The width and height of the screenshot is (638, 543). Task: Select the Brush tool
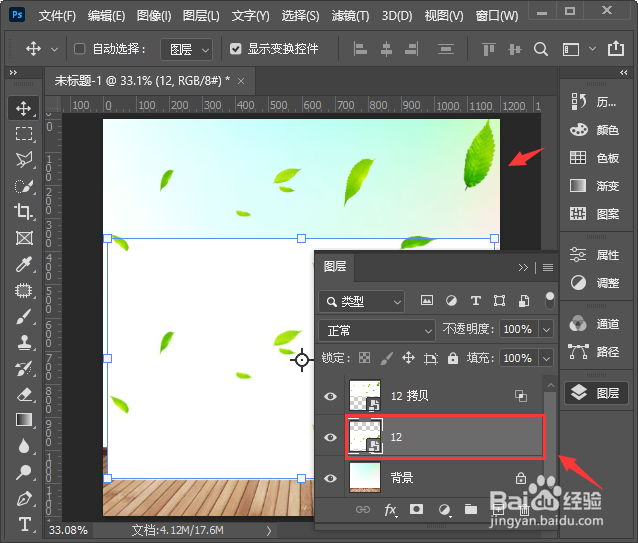(x=24, y=316)
